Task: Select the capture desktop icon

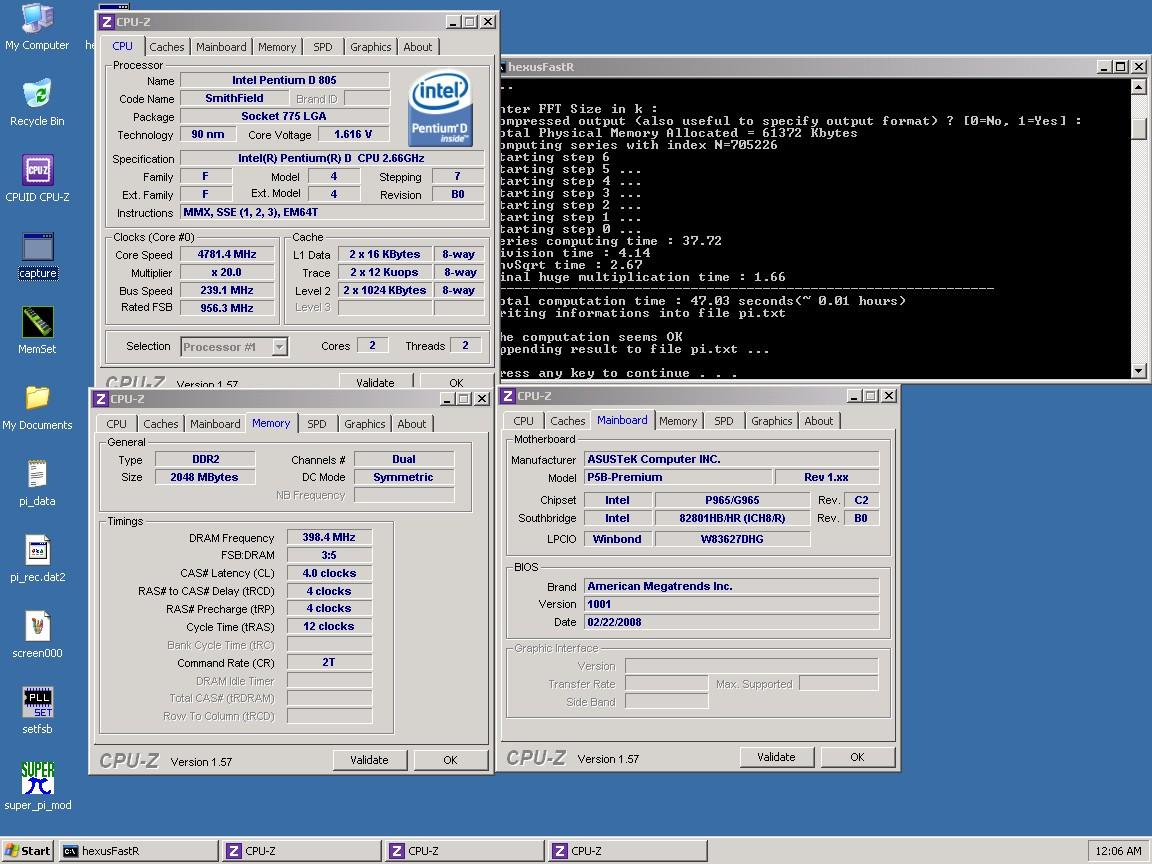Action: [x=37, y=255]
